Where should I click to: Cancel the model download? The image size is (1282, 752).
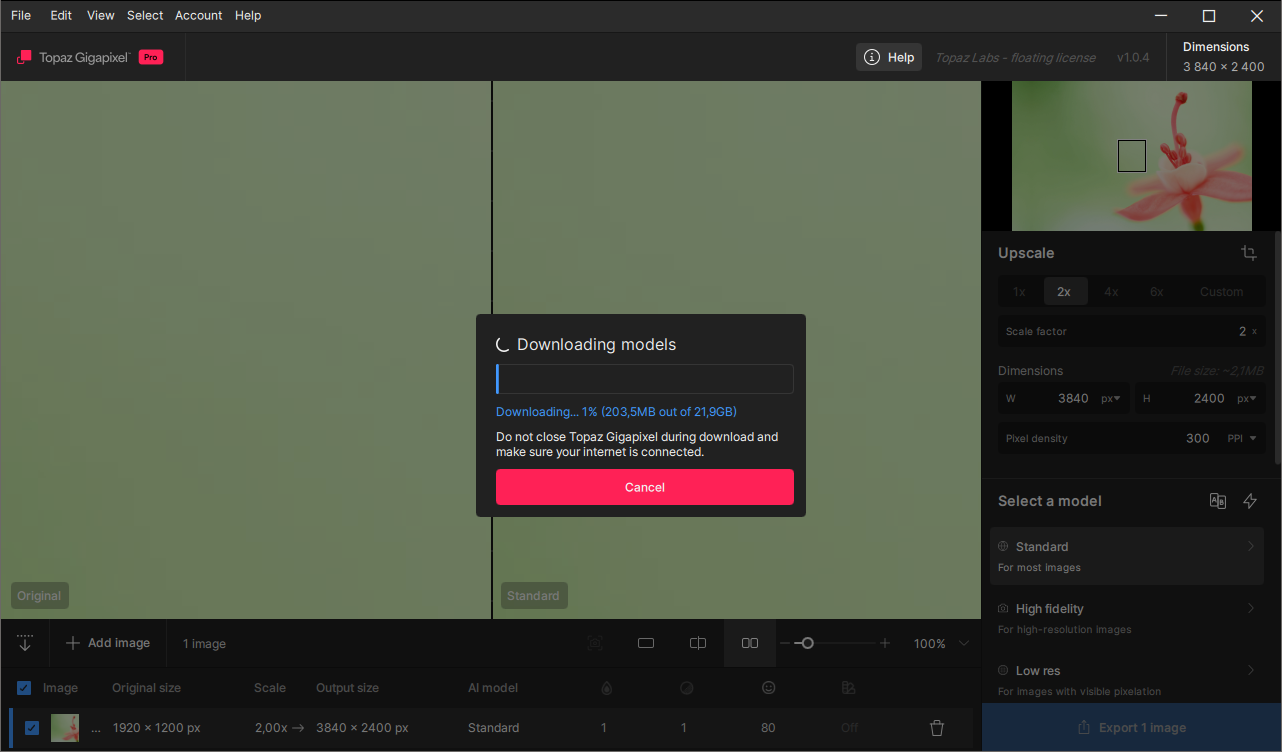pos(644,487)
